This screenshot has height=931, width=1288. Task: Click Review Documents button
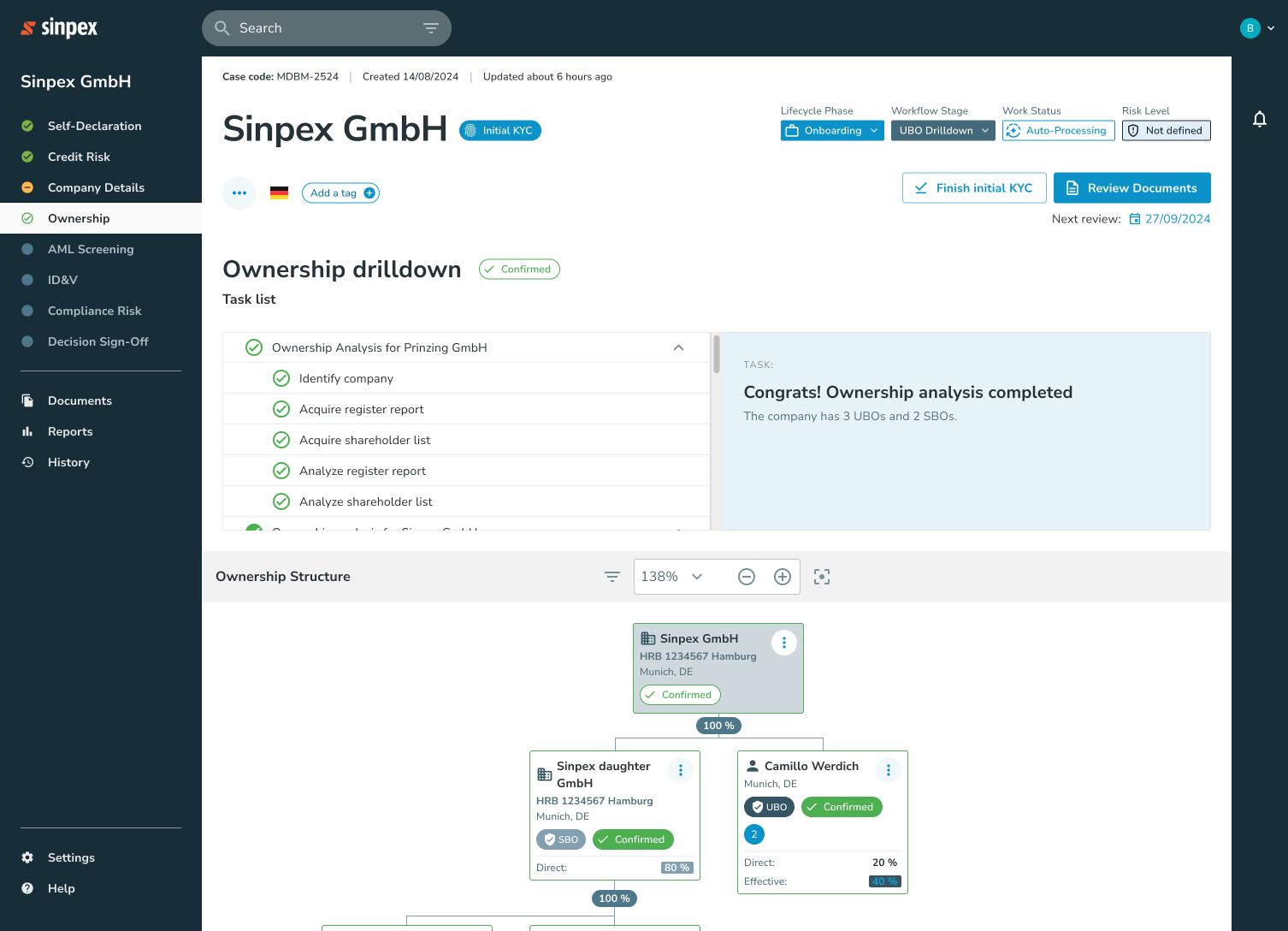pyautogui.click(x=1132, y=188)
